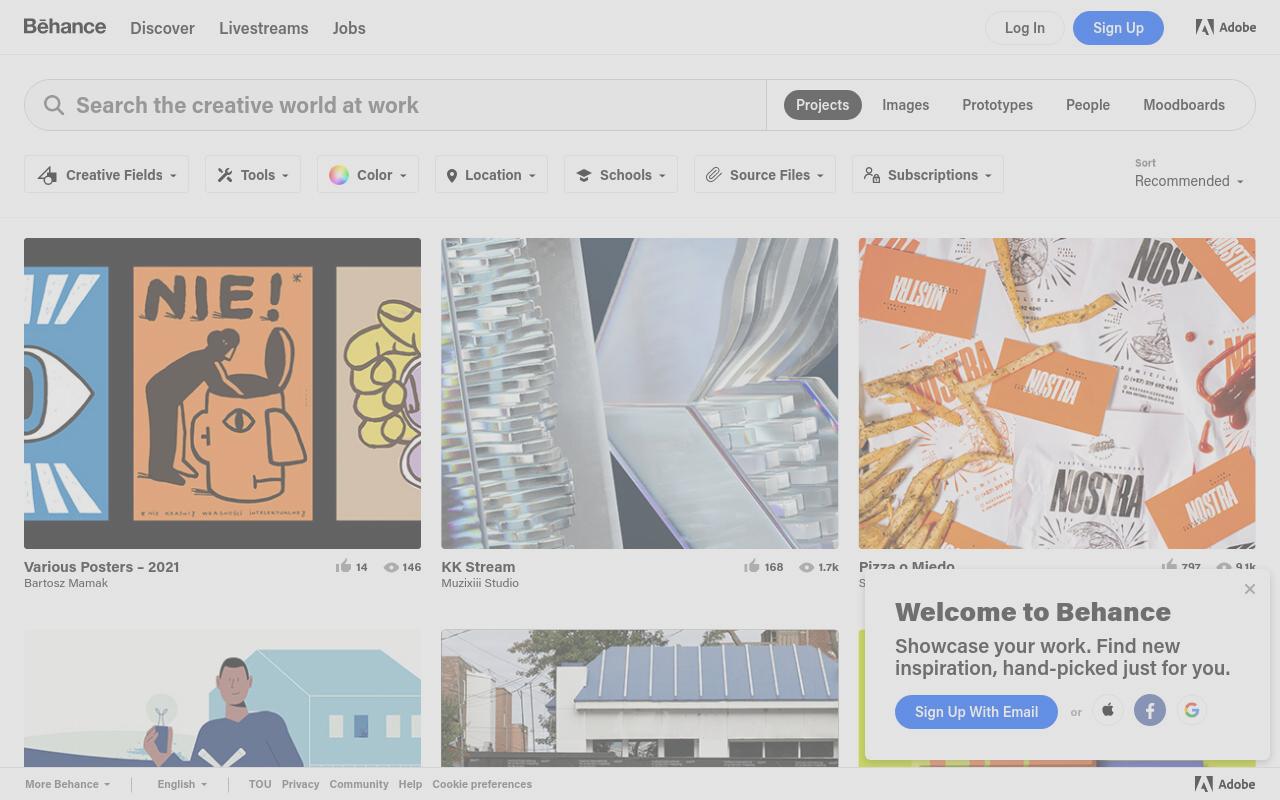
Task: Click the Adobe logo in the footer
Action: (1225, 784)
